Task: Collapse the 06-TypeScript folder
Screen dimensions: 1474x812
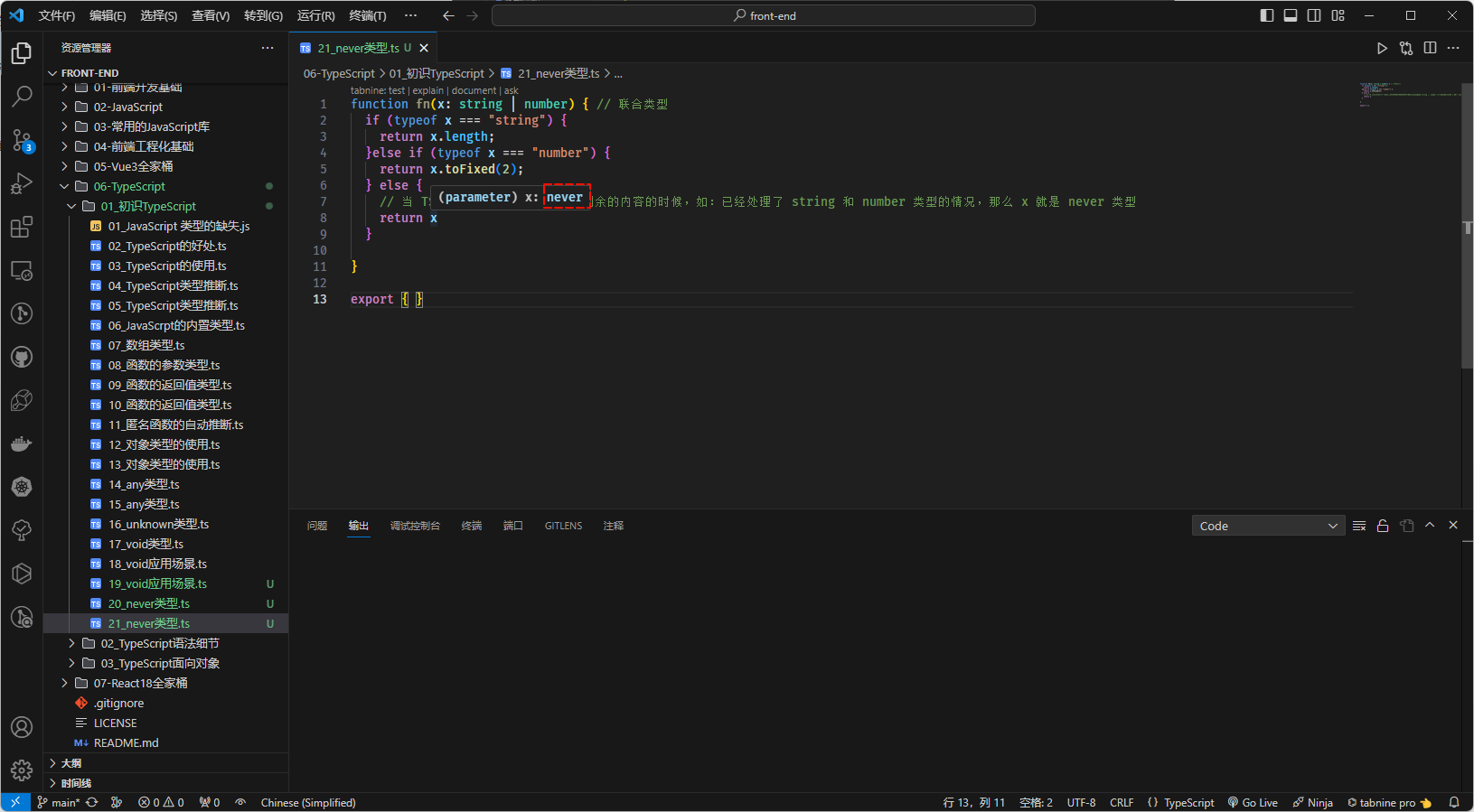Action: [129, 186]
